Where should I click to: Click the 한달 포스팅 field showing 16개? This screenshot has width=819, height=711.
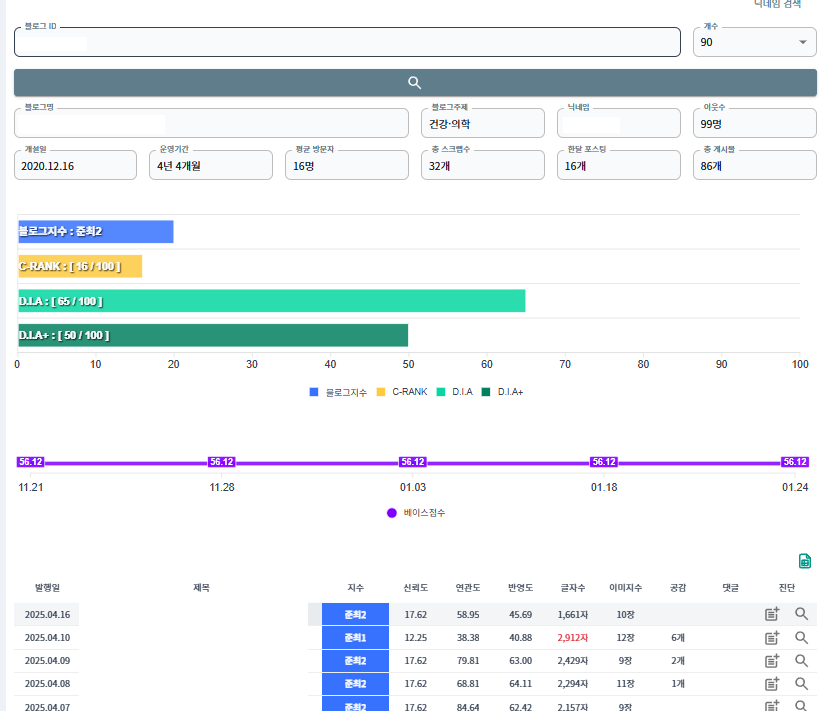[619, 166]
